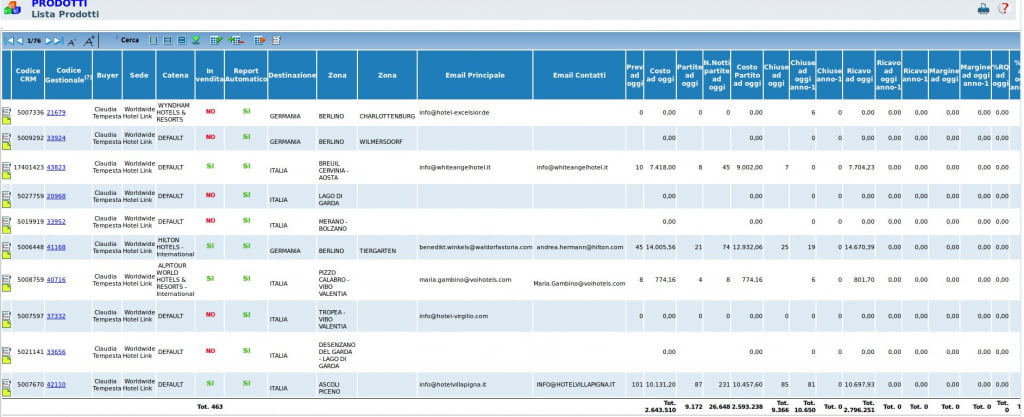Open product link 21679
Screen dimensions: 1024x417
(x=56, y=112)
